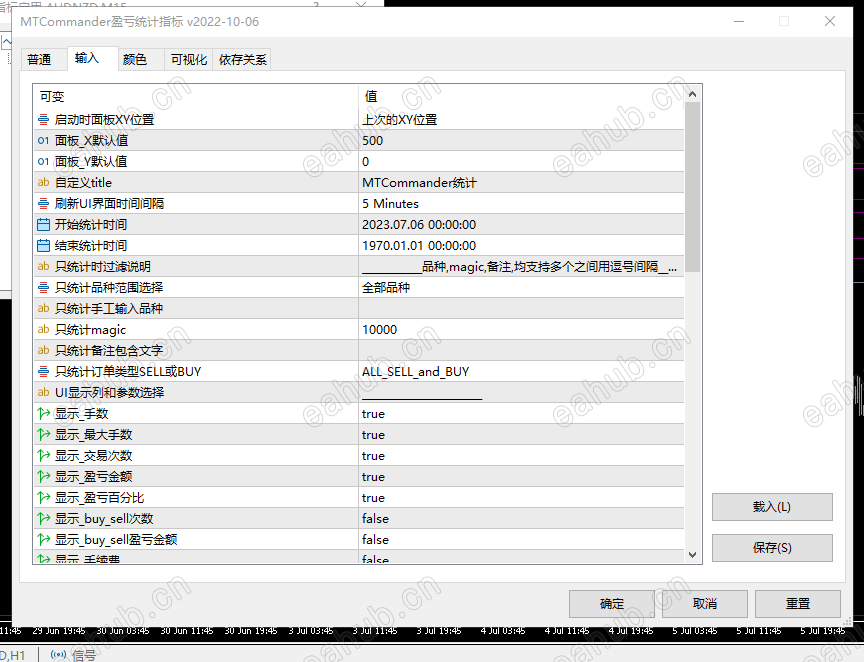Image resolution: width=864 pixels, height=662 pixels.
Task: Click the bool icon beside 显示_交易次数
Action: point(44,455)
